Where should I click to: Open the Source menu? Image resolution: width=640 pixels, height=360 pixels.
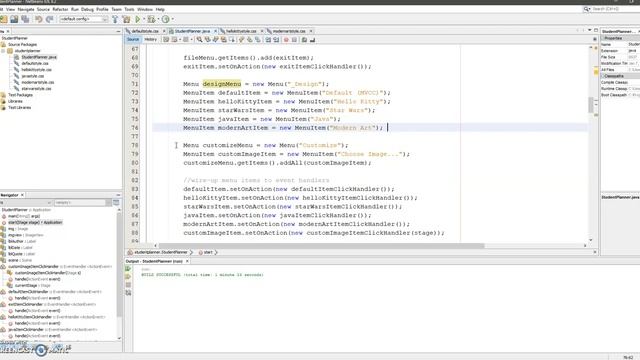(43, 9)
